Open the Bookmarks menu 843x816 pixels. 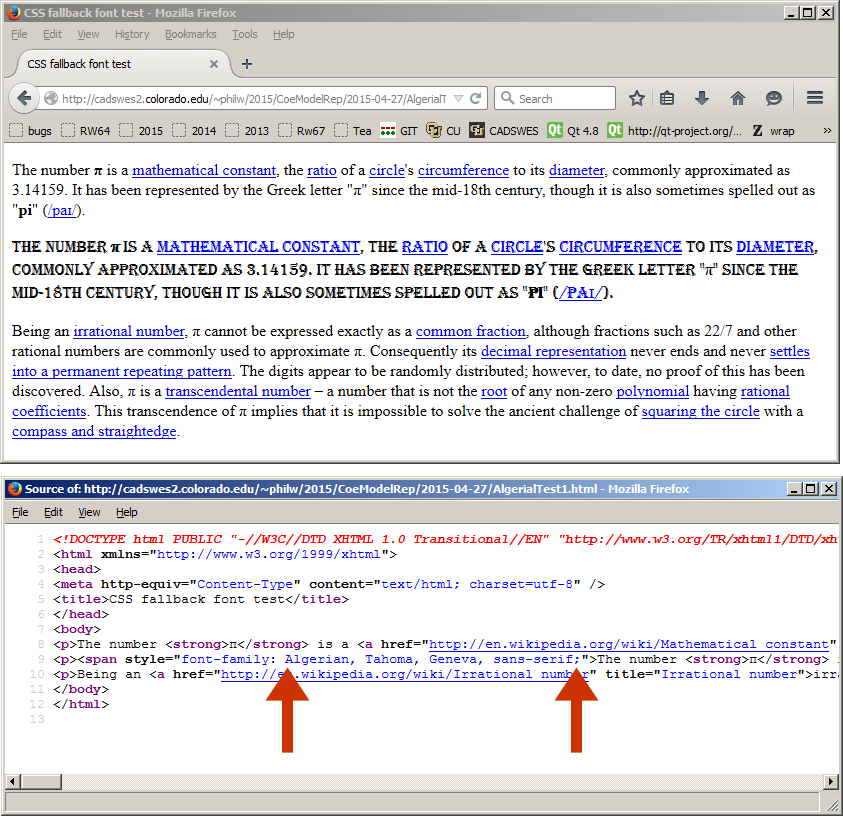(x=190, y=34)
